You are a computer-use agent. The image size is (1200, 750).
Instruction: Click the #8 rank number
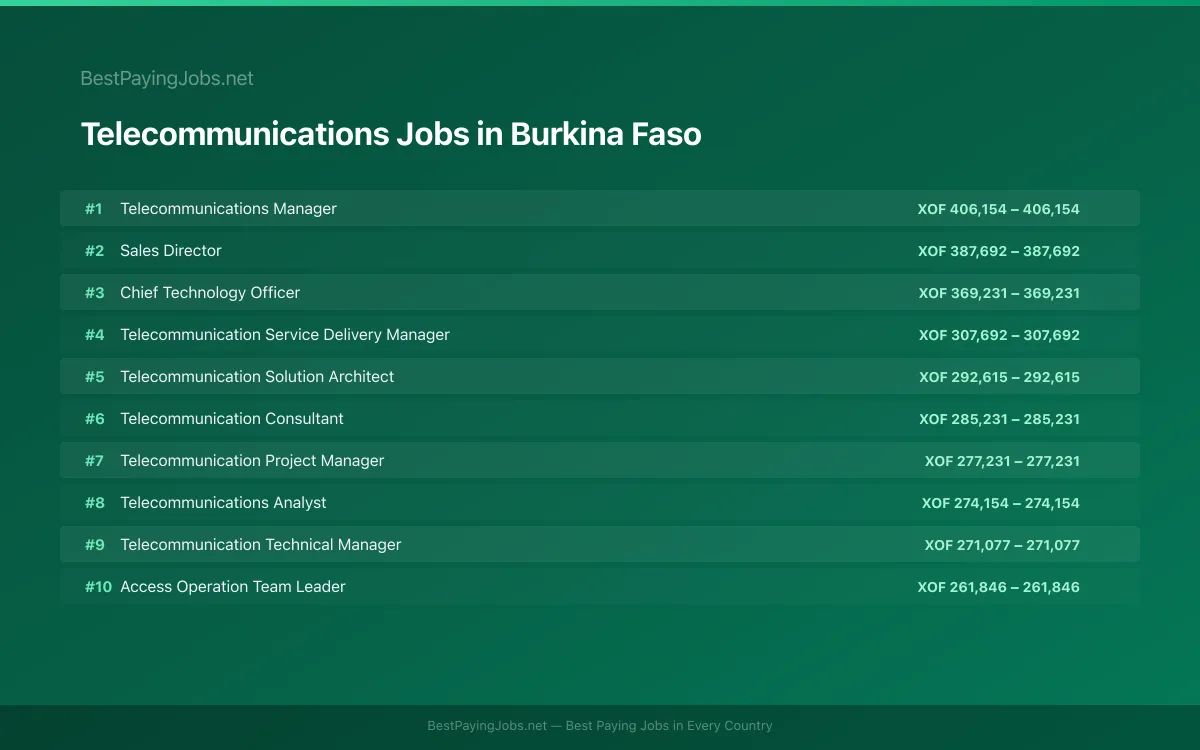[94, 503]
